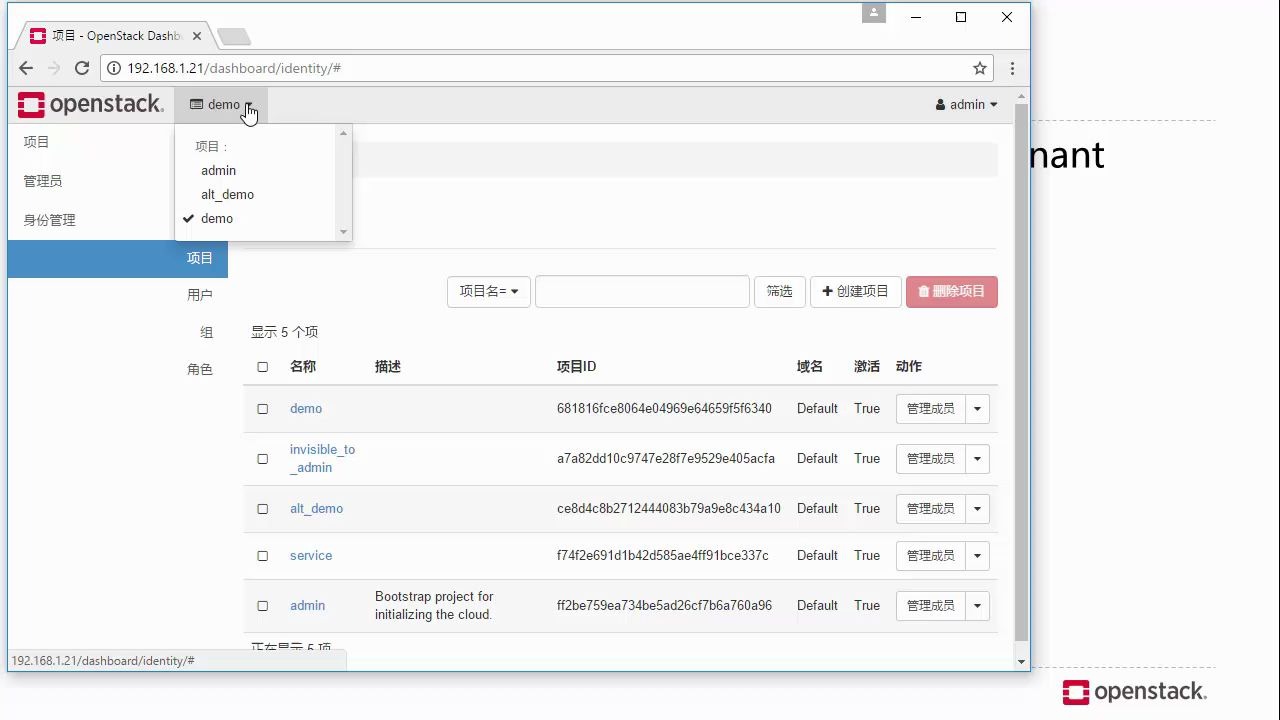Check the invisible_to_admin row checkbox
Image resolution: width=1280 pixels, height=720 pixels.
[x=263, y=459]
